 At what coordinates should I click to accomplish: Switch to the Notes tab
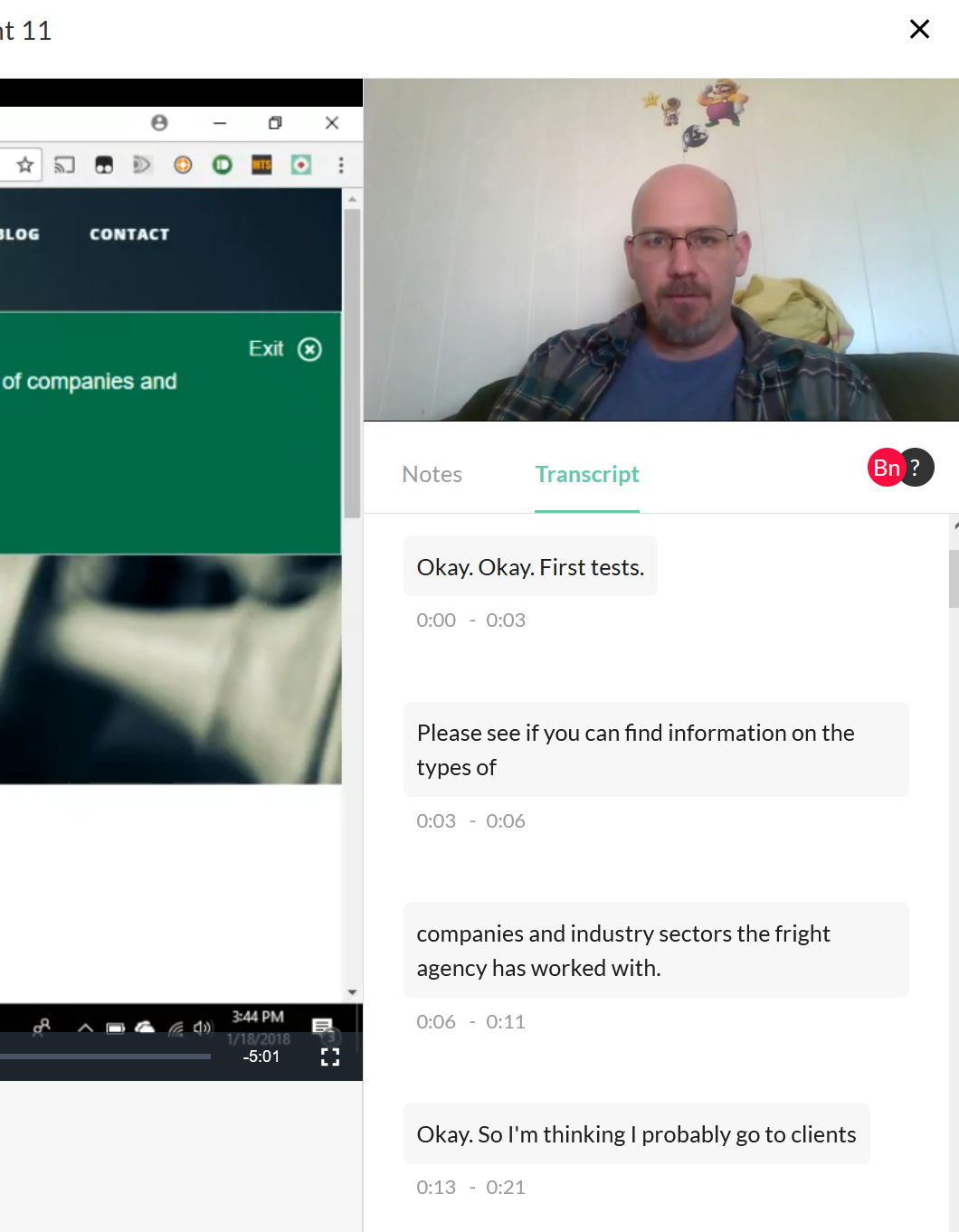pyautogui.click(x=432, y=474)
